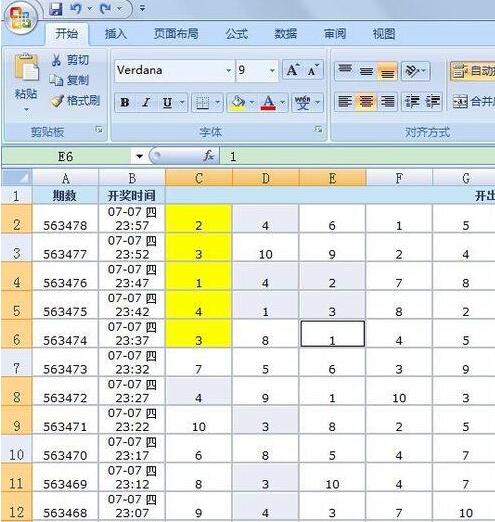
Task: Open the Name Box dropdown arrow
Action: point(139,156)
